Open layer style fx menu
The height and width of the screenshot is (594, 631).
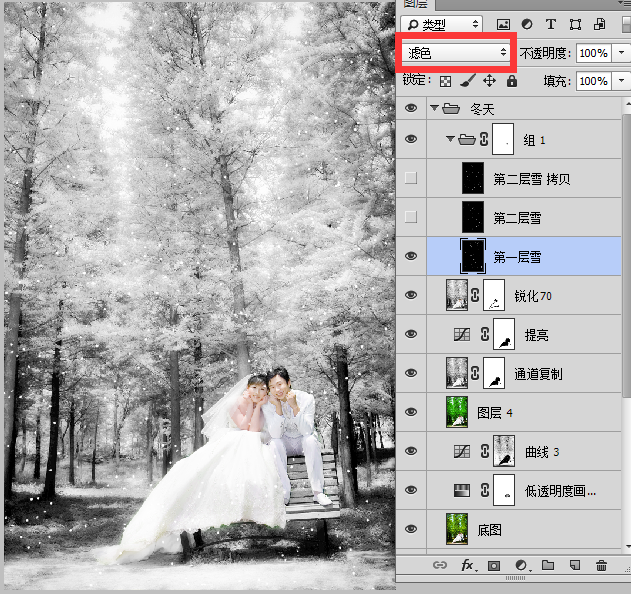(468, 565)
